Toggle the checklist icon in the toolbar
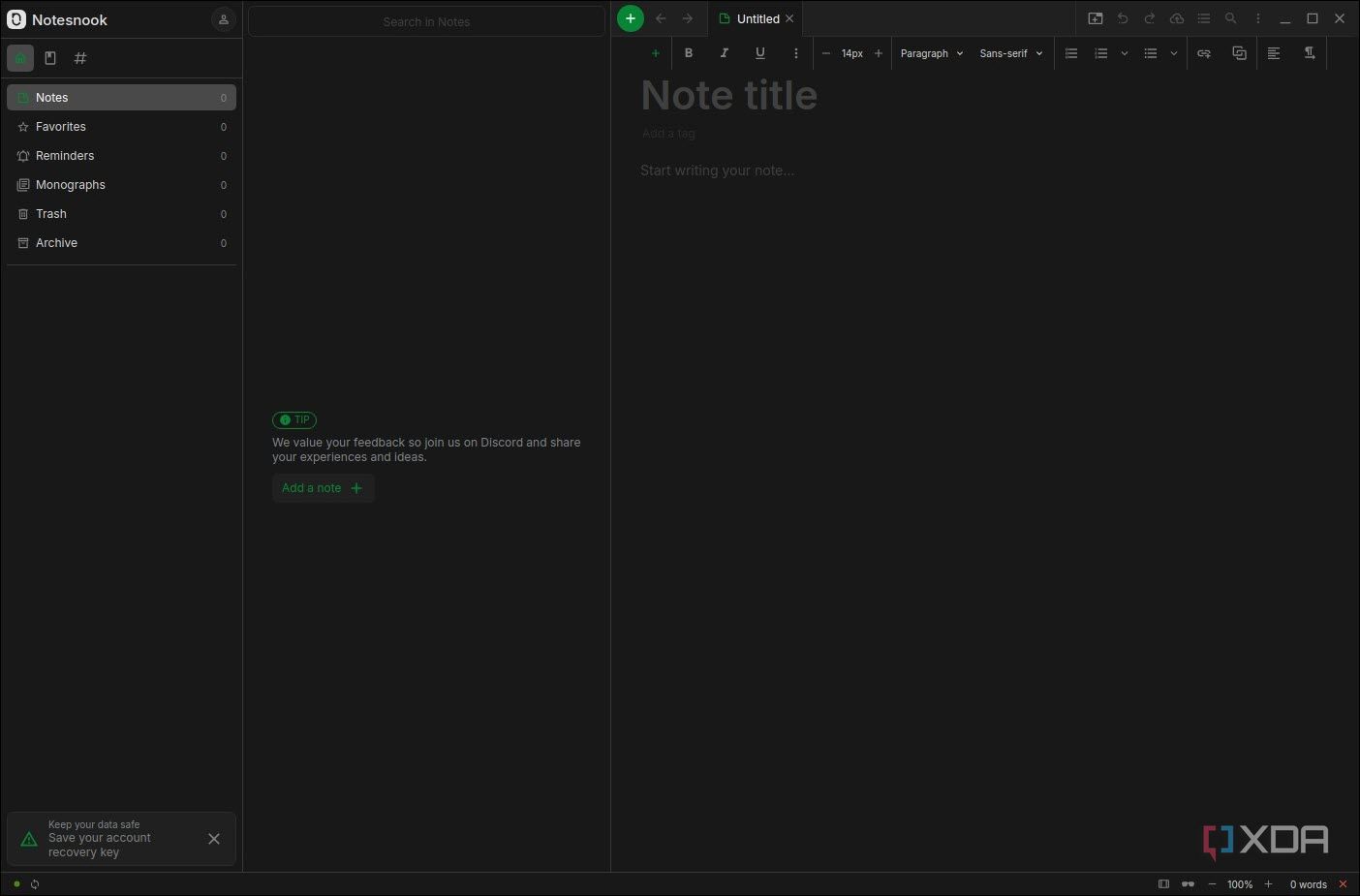 [1071, 53]
